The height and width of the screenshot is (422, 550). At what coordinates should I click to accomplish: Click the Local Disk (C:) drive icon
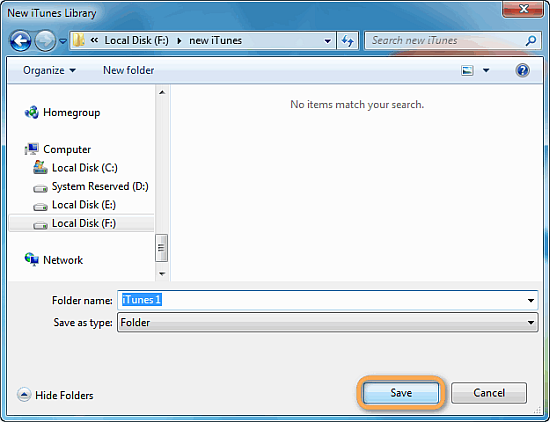pyautogui.click(x=40, y=167)
